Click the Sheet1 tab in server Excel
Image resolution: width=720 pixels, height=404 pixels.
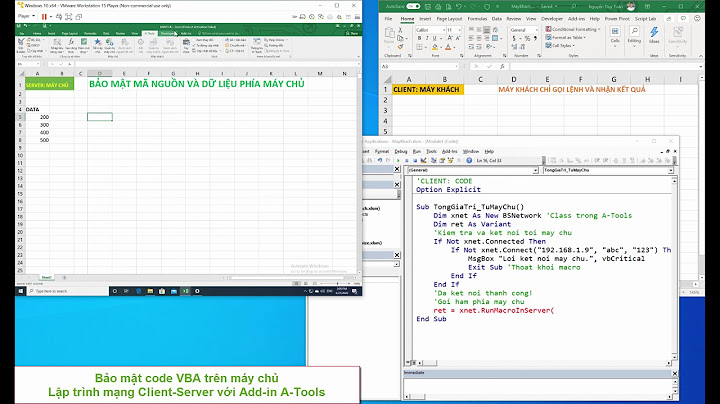tap(46, 277)
